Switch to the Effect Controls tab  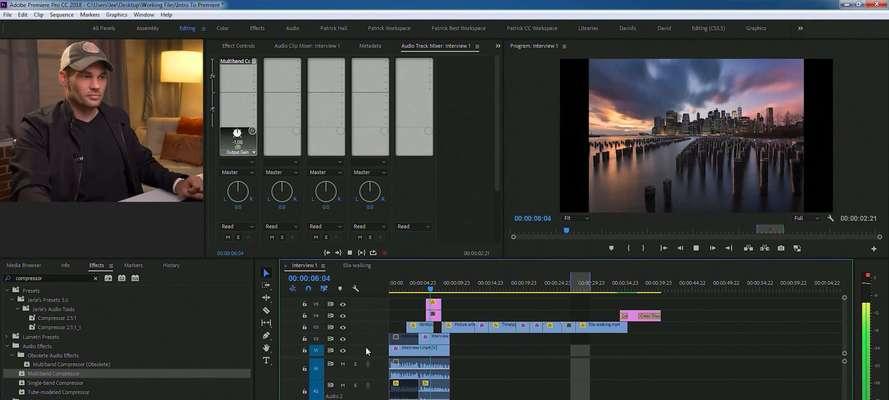pyautogui.click(x=238, y=46)
